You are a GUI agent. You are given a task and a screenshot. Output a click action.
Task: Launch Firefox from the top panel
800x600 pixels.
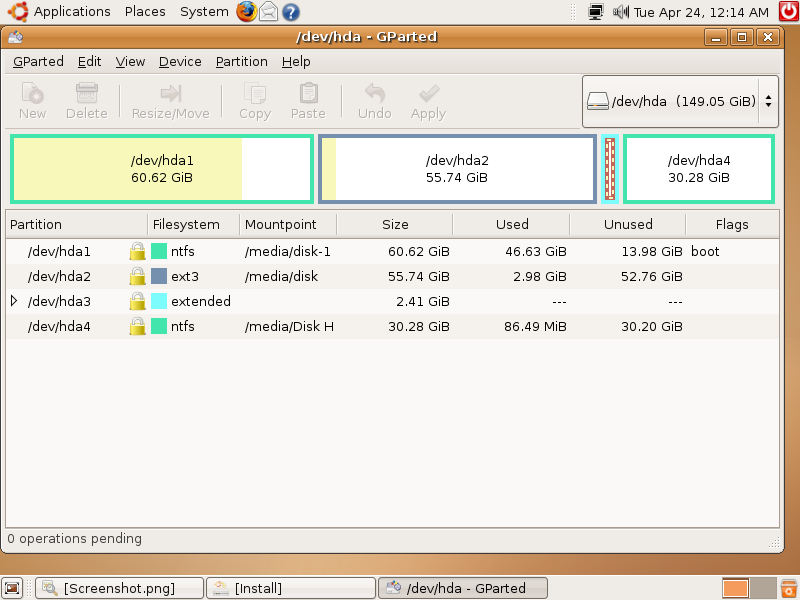click(x=246, y=12)
